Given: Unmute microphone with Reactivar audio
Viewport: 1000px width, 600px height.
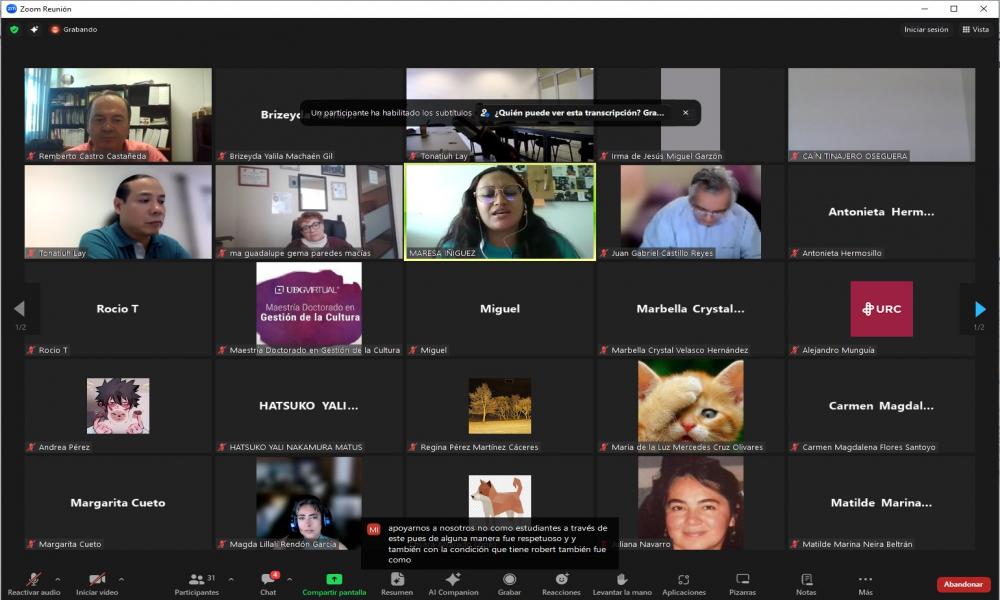Looking at the screenshot, I should (x=34, y=582).
